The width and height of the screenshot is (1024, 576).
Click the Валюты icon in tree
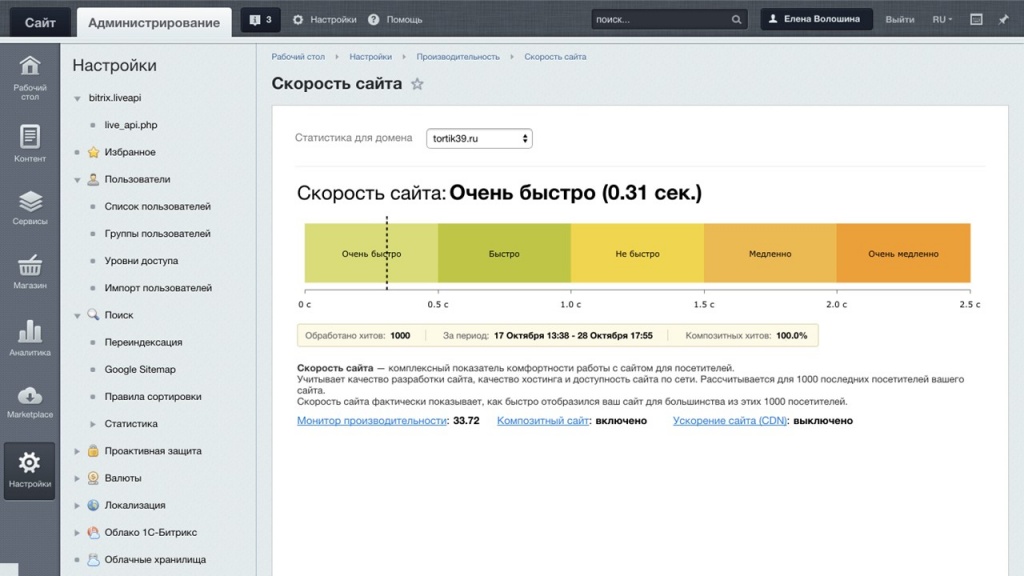point(93,478)
